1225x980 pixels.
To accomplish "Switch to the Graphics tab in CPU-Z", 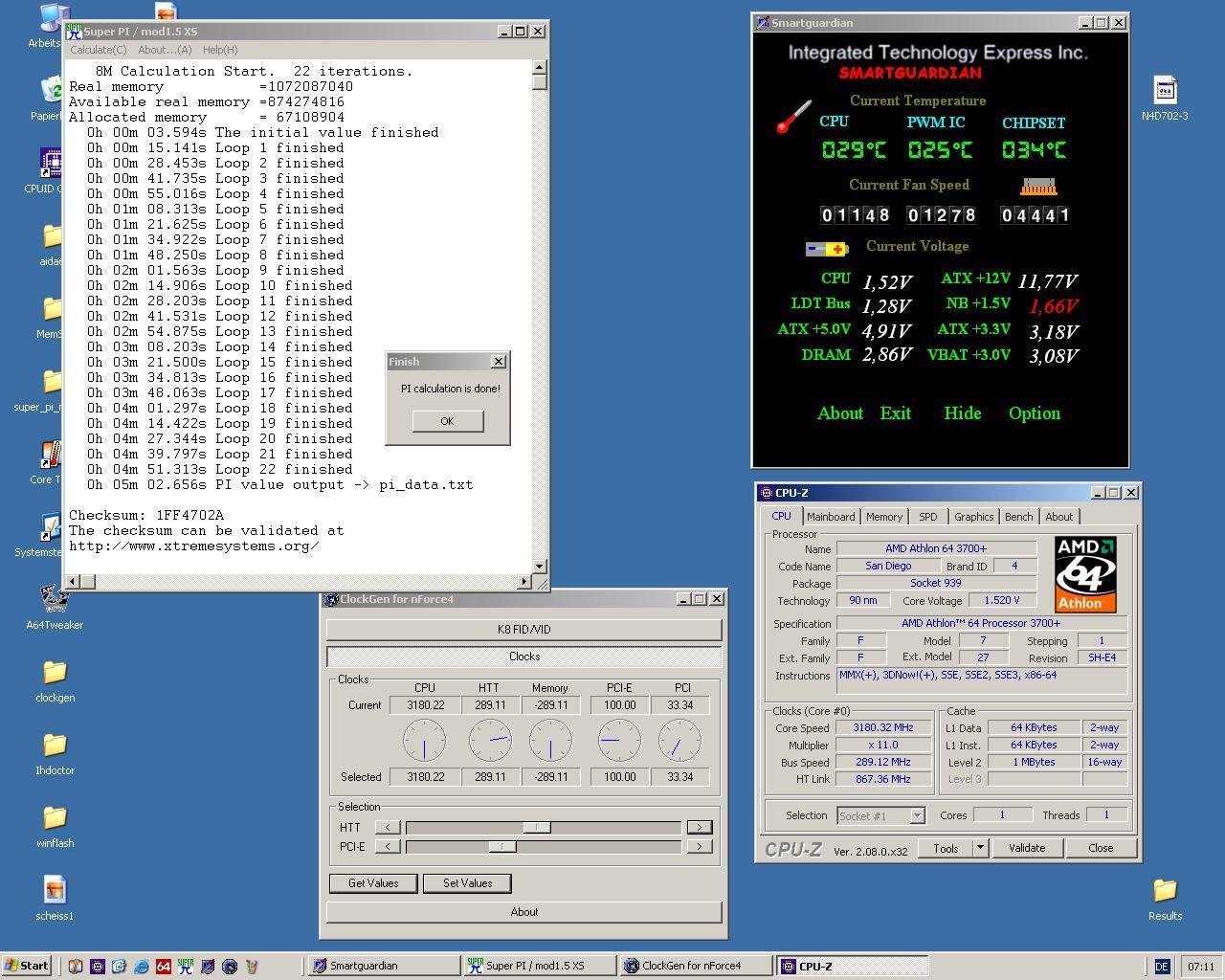I will point(974,517).
